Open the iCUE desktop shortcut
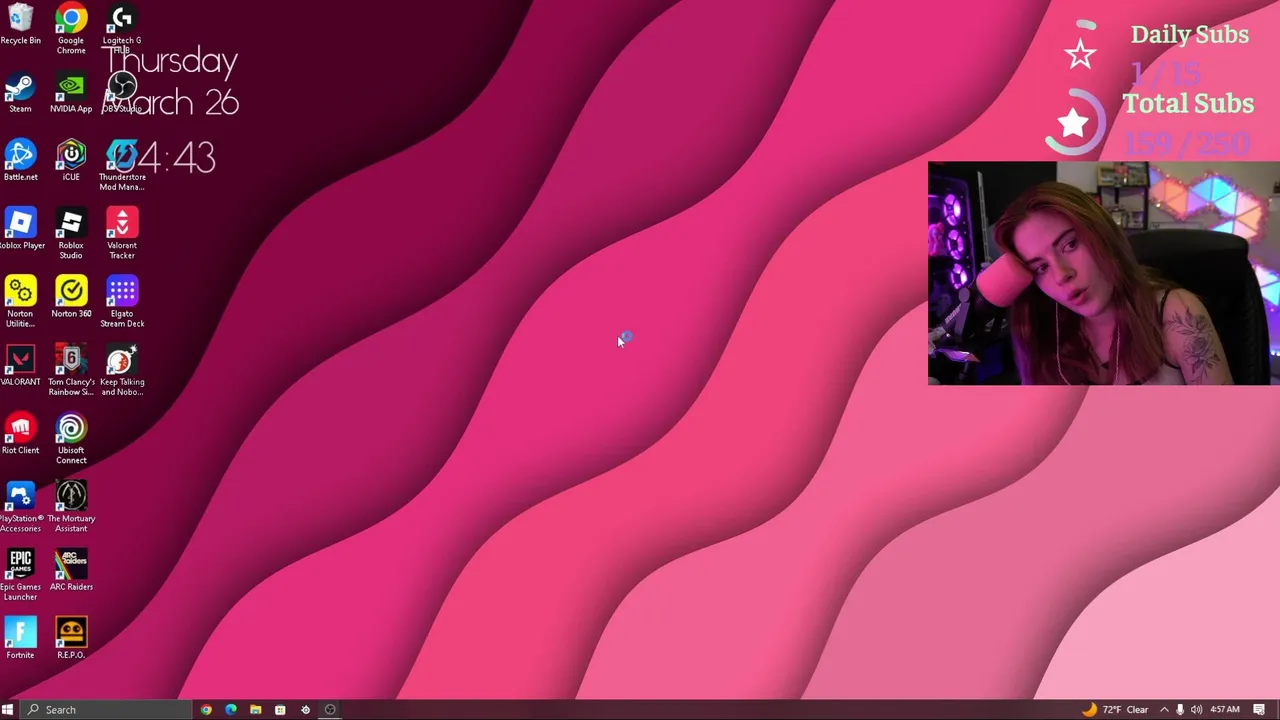1280x720 pixels. click(x=71, y=161)
